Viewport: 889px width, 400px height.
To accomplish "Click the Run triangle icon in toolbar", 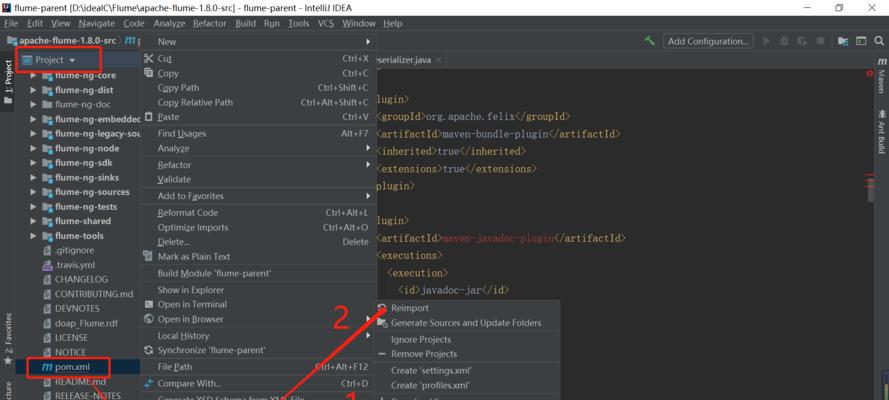I will point(767,41).
